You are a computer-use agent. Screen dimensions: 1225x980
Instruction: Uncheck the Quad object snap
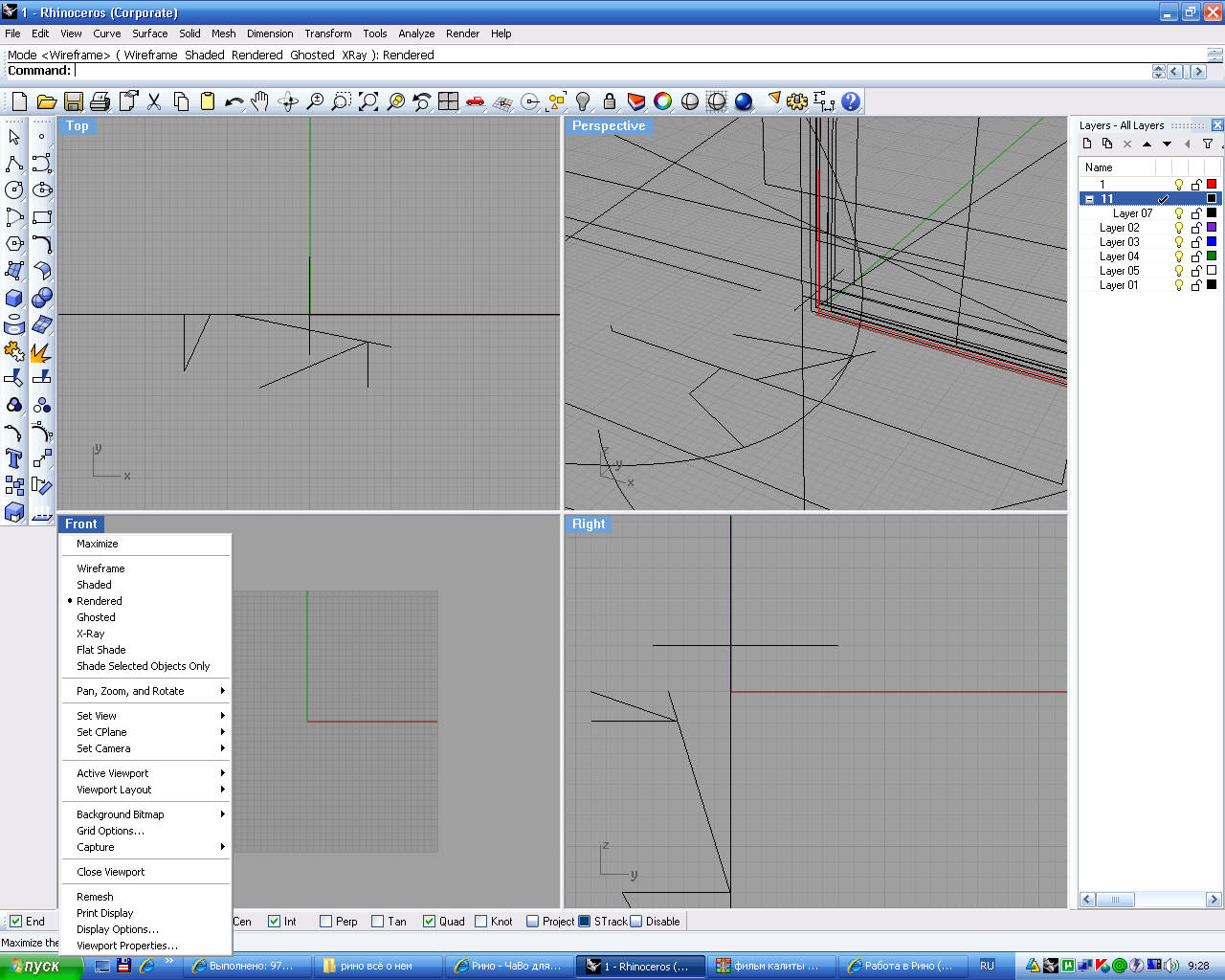coord(430,922)
